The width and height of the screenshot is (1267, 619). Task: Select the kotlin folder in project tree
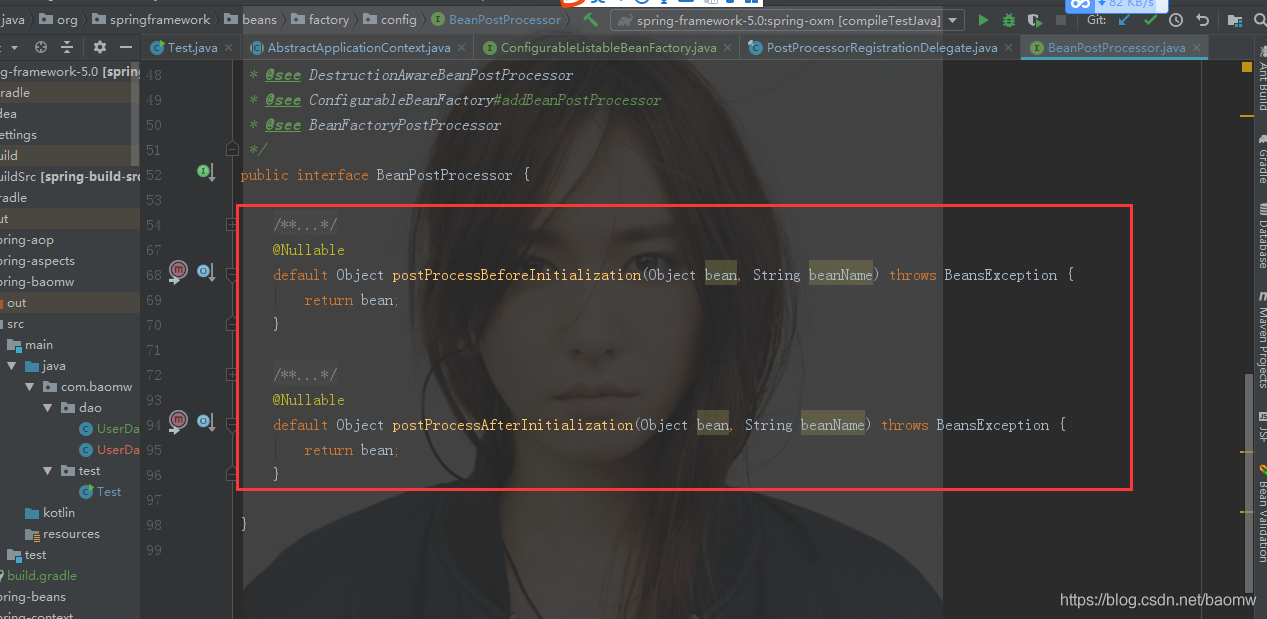50,513
